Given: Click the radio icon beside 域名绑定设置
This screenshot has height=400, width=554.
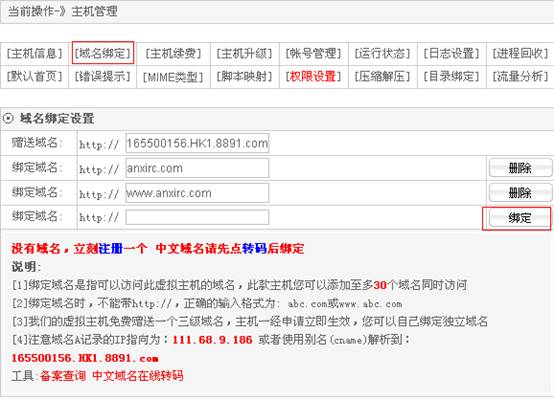Looking at the screenshot, I should tap(8, 118).
